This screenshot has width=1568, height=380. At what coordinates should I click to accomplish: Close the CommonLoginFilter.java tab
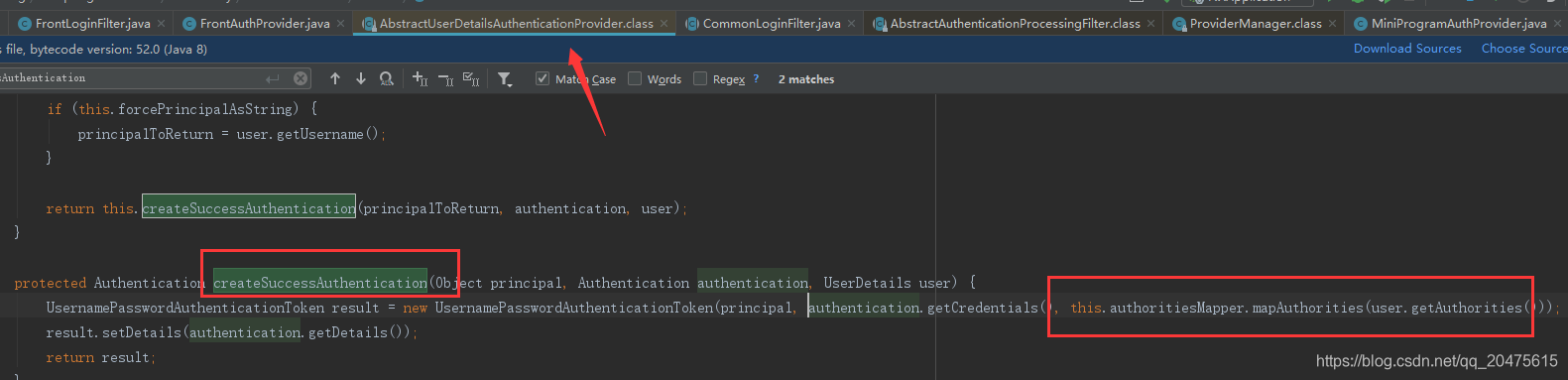pos(852,23)
